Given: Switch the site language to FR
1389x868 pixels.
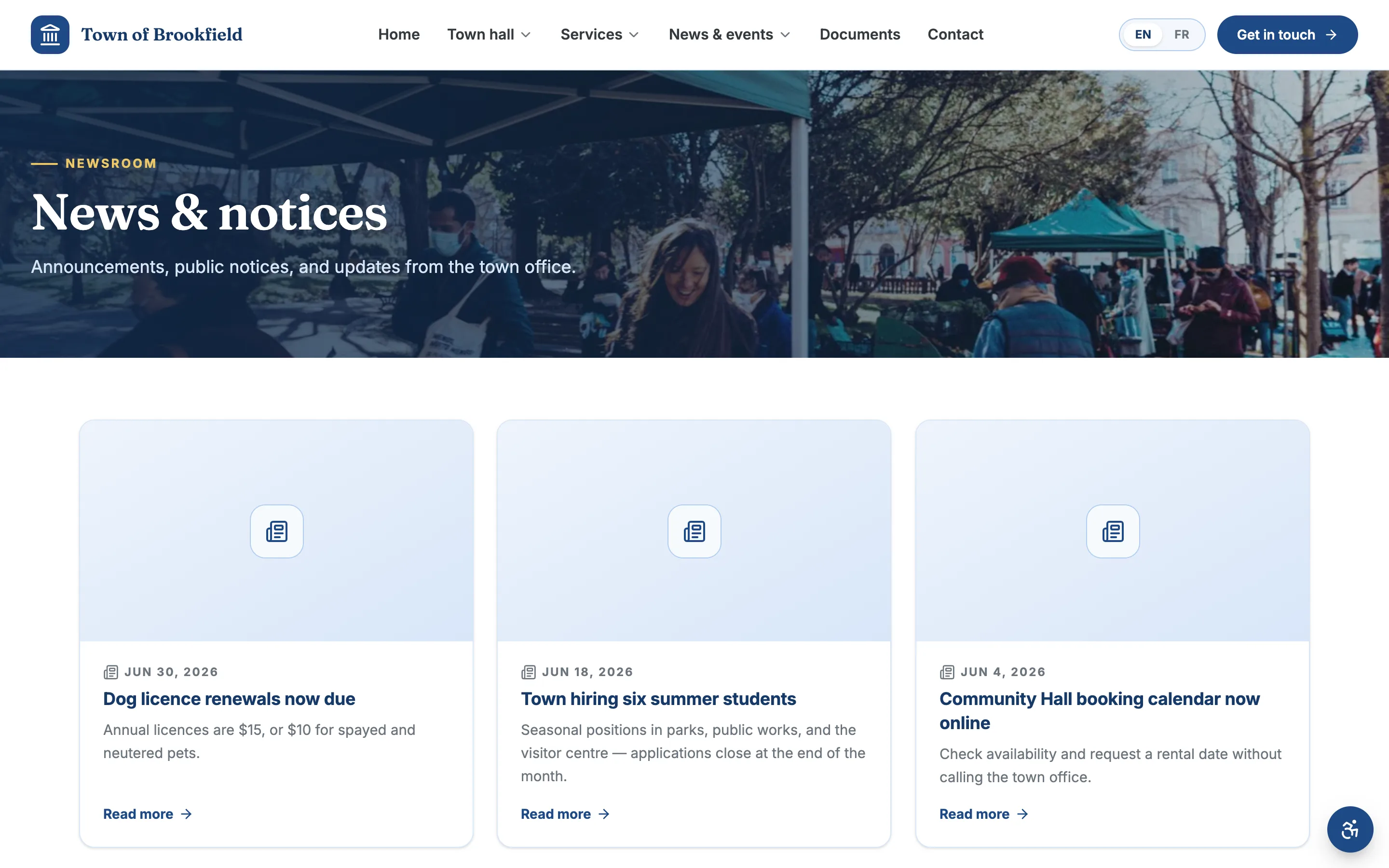Looking at the screenshot, I should (1181, 34).
